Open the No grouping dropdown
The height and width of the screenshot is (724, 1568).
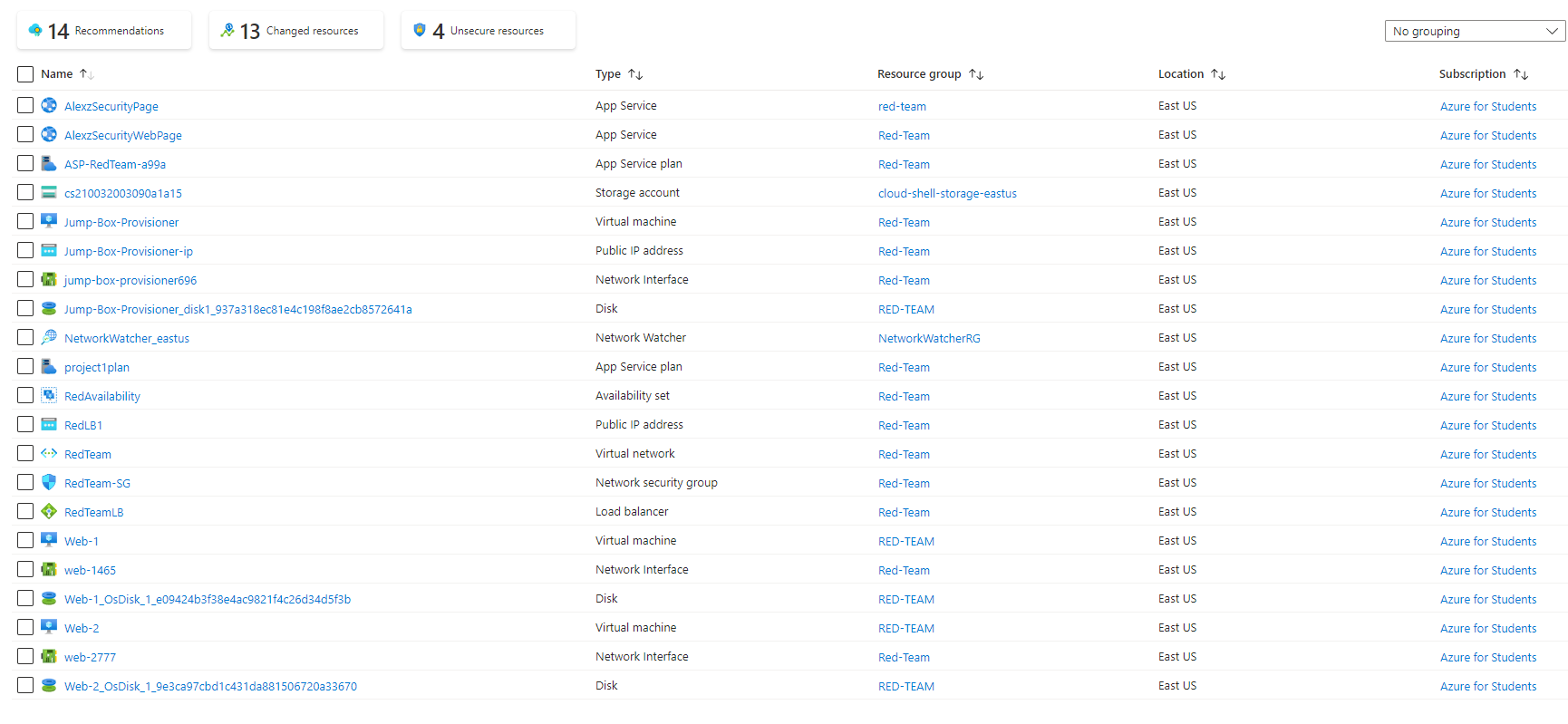pos(1475,31)
